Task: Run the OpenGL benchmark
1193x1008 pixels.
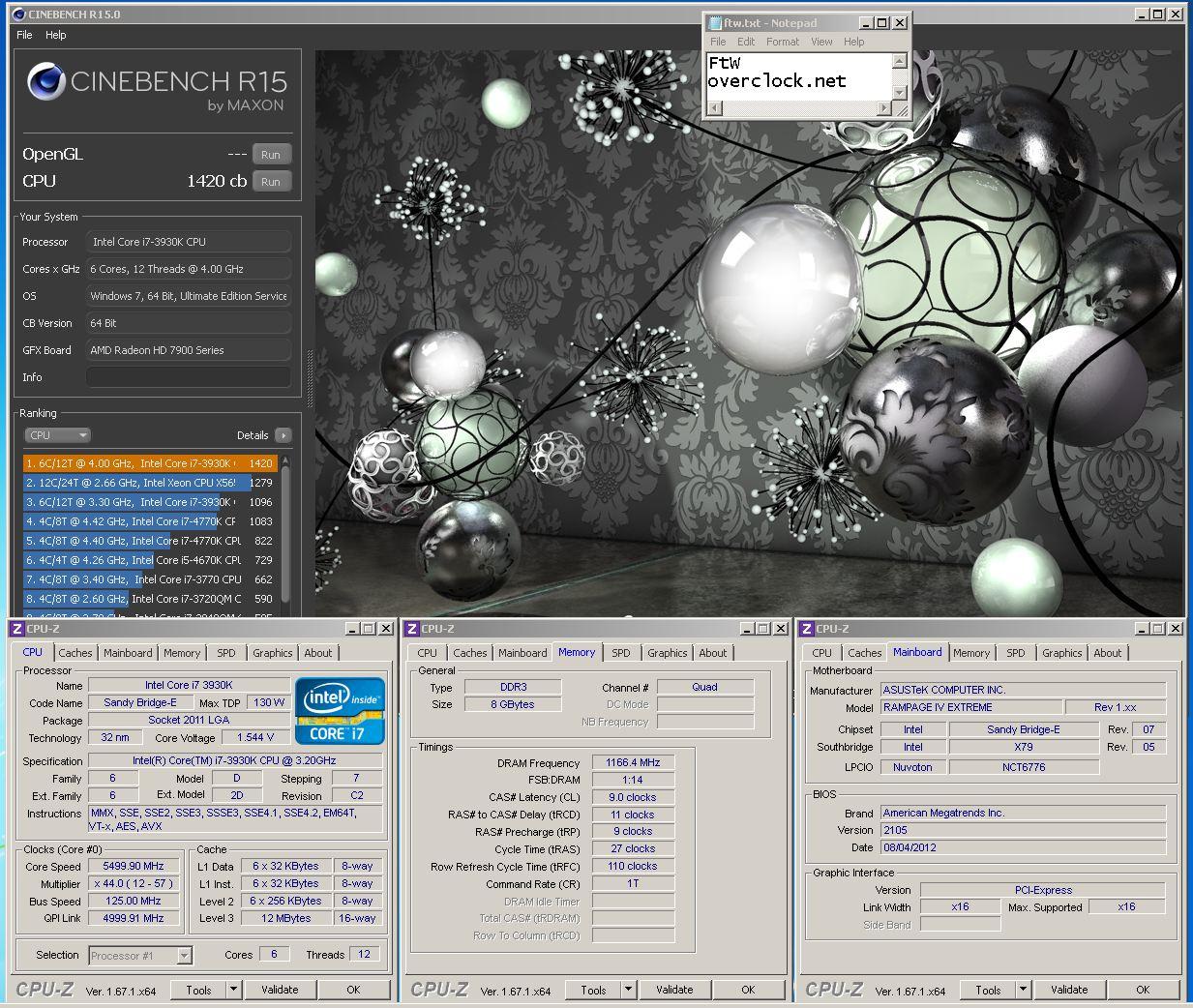Action: pyautogui.click(x=271, y=155)
